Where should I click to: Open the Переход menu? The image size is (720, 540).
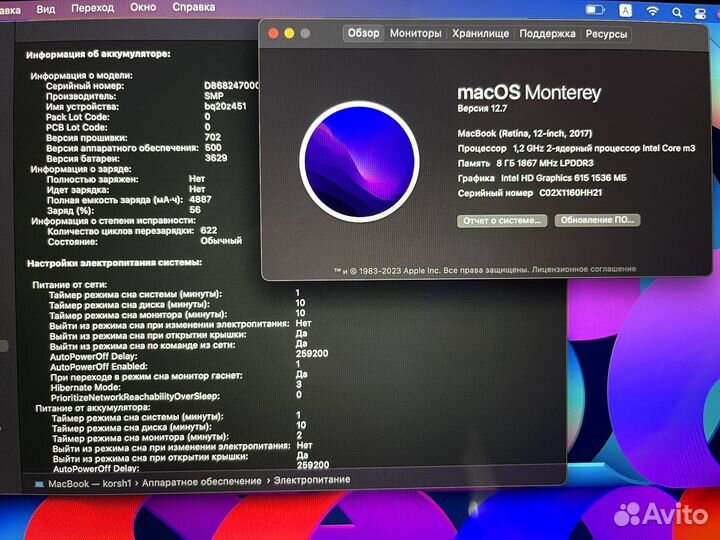92,8
